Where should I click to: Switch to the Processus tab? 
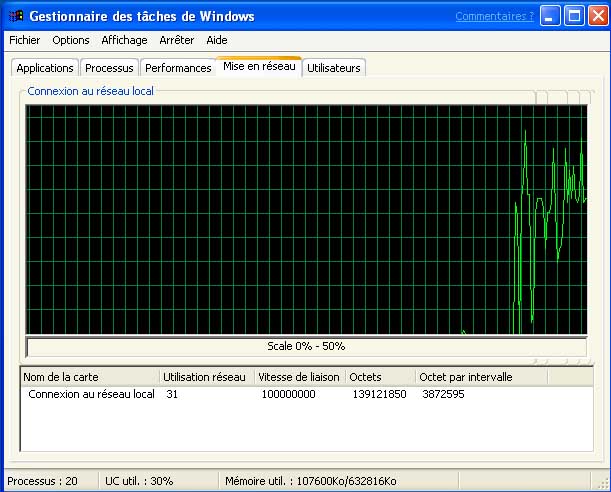(x=109, y=68)
